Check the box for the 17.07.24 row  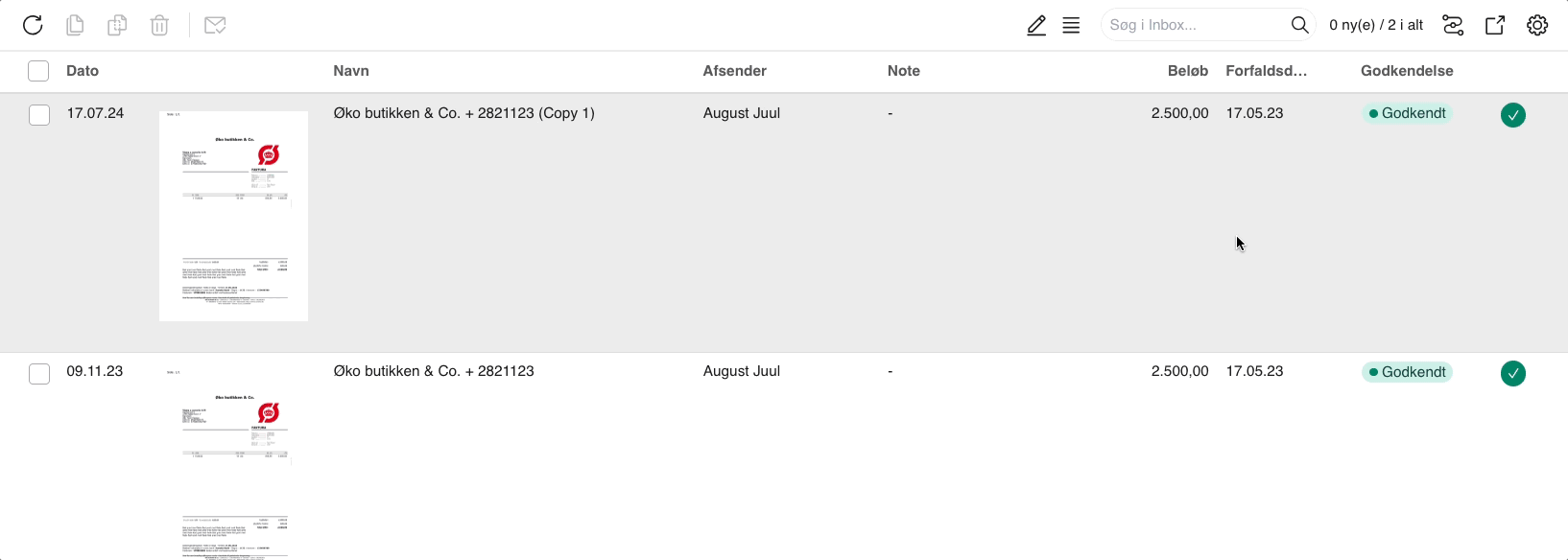39,115
